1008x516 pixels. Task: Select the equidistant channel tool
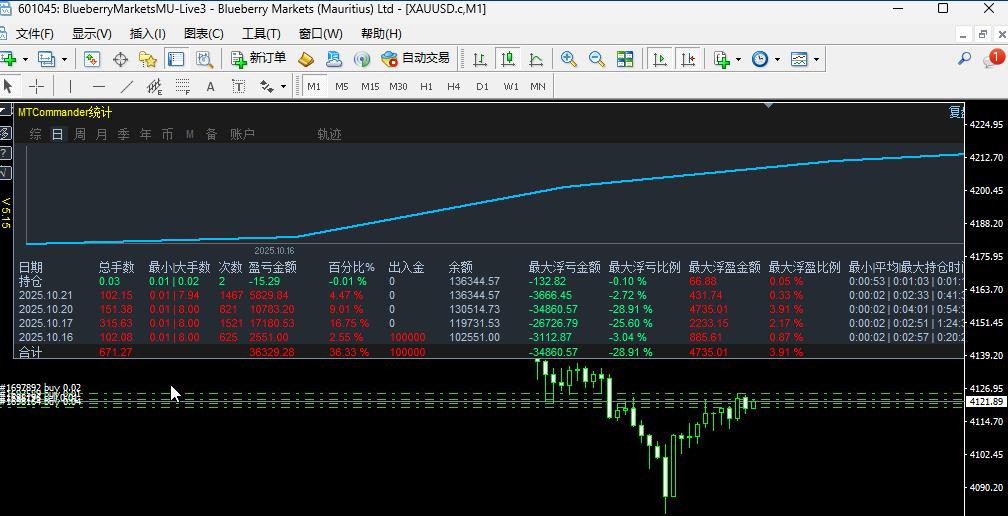click(154, 85)
